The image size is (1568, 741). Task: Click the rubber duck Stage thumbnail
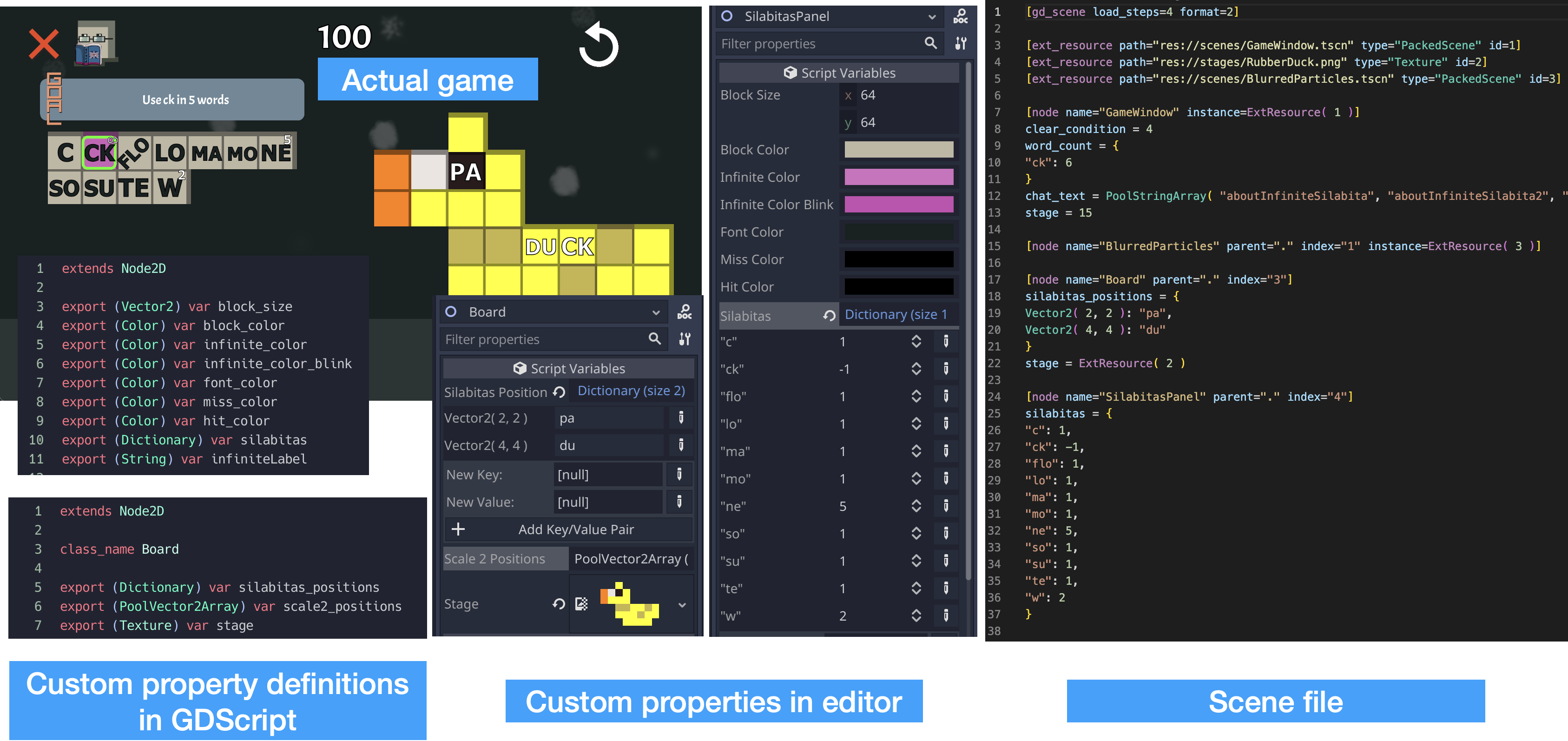tap(629, 604)
